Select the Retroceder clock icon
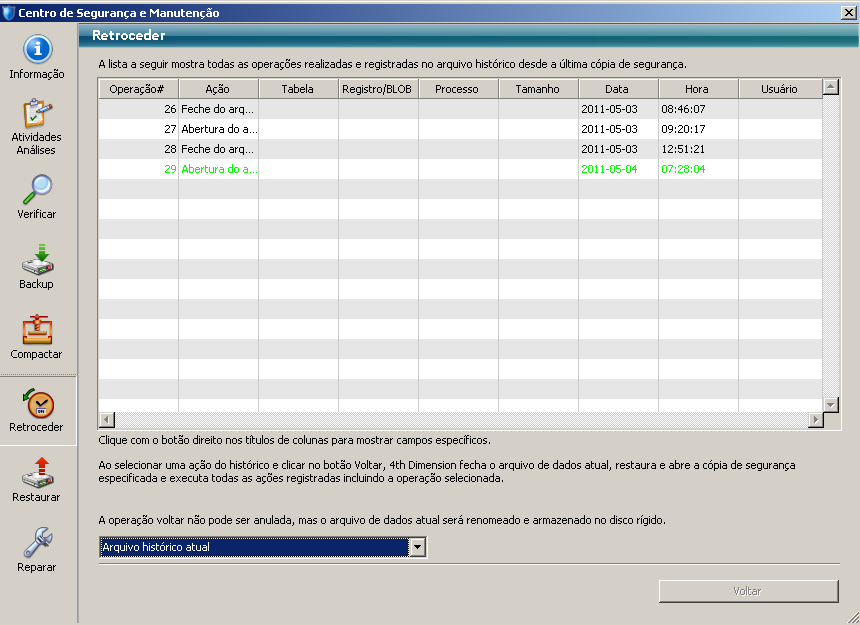Viewport: 860px width, 625px height. pyautogui.click(x=37, y=402)
